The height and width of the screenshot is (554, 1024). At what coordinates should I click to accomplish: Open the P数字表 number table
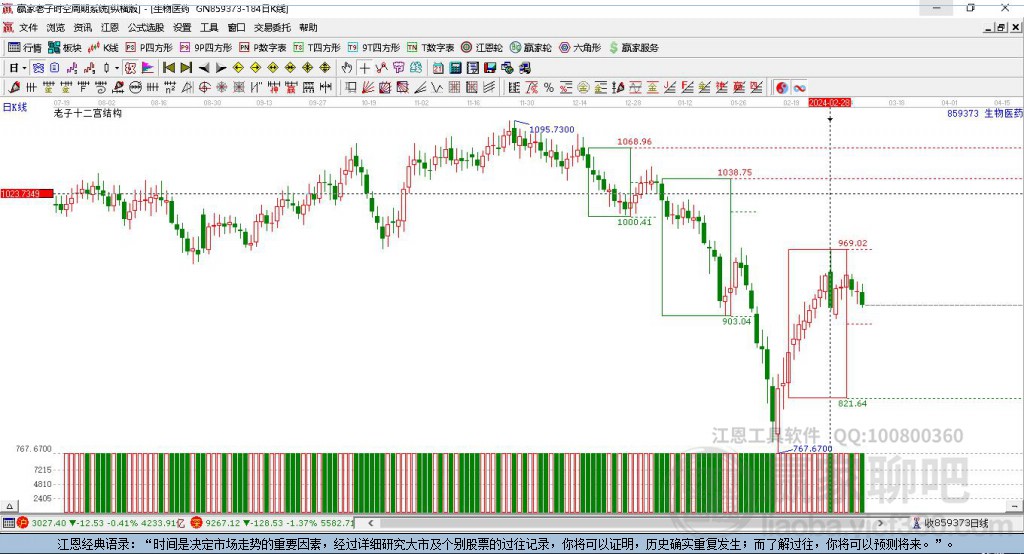point(263,48)
